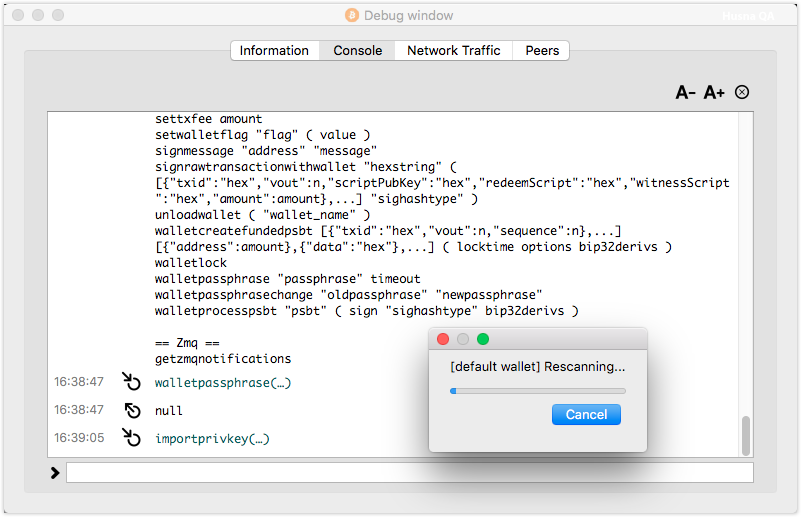The width and height of the screenshot is (802, 518).
Task: Close the Rescanning dialog with red button
Action: pyautogui.click(x=443, y=339)
